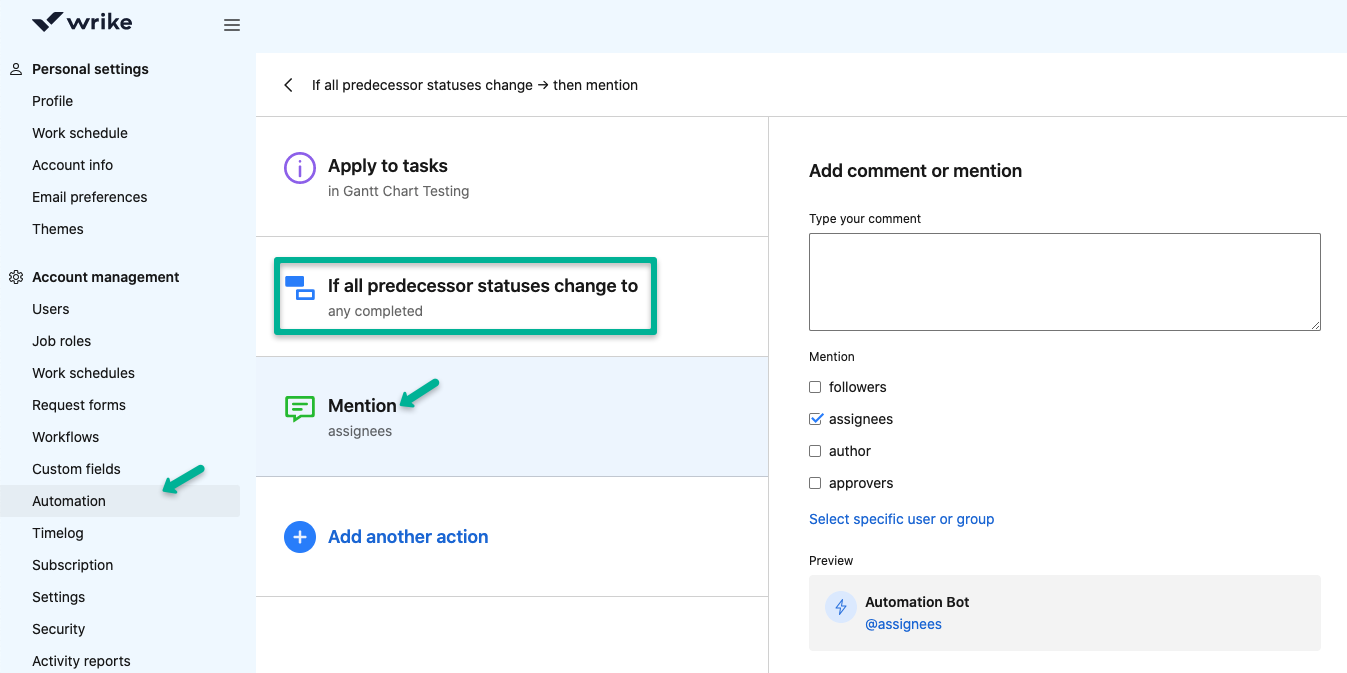Click inside the comment text box
1347x673 pixels.
pyautogui.click(x=1064, y=282)
